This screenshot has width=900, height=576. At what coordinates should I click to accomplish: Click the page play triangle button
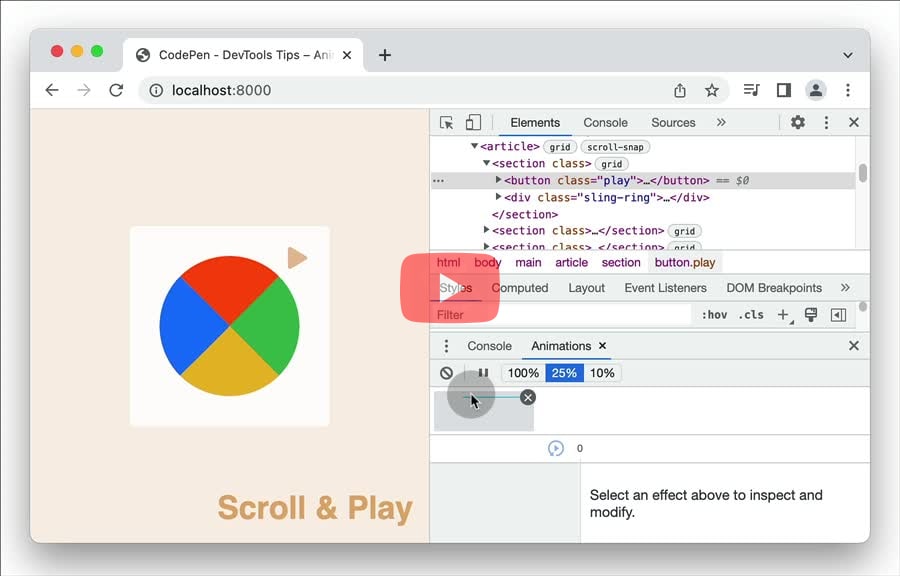coord(297,258)
